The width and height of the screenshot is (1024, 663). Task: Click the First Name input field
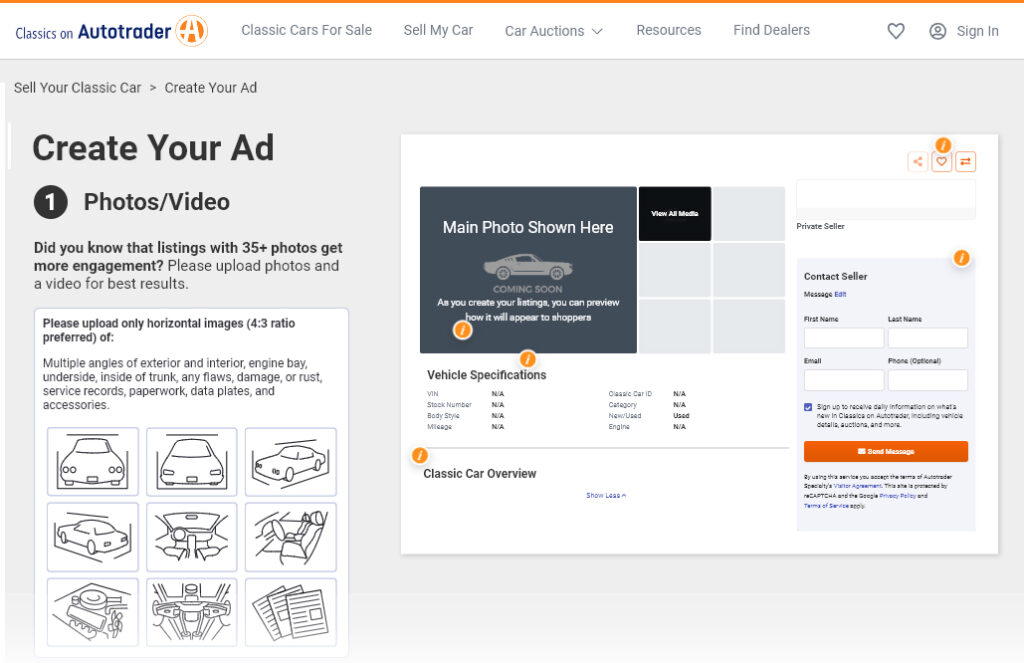coord(843,338)
